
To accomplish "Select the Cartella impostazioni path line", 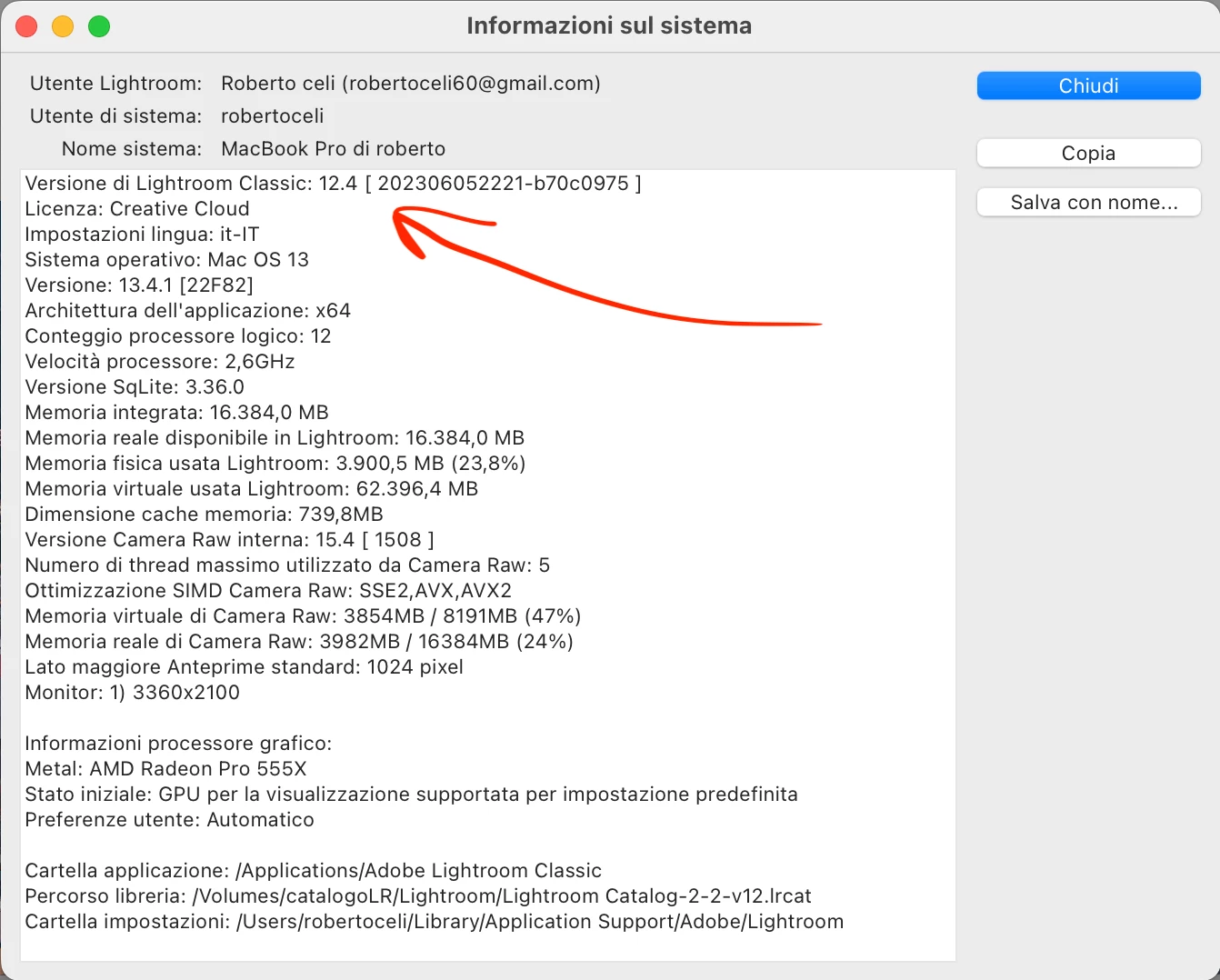I will (434, 922).
